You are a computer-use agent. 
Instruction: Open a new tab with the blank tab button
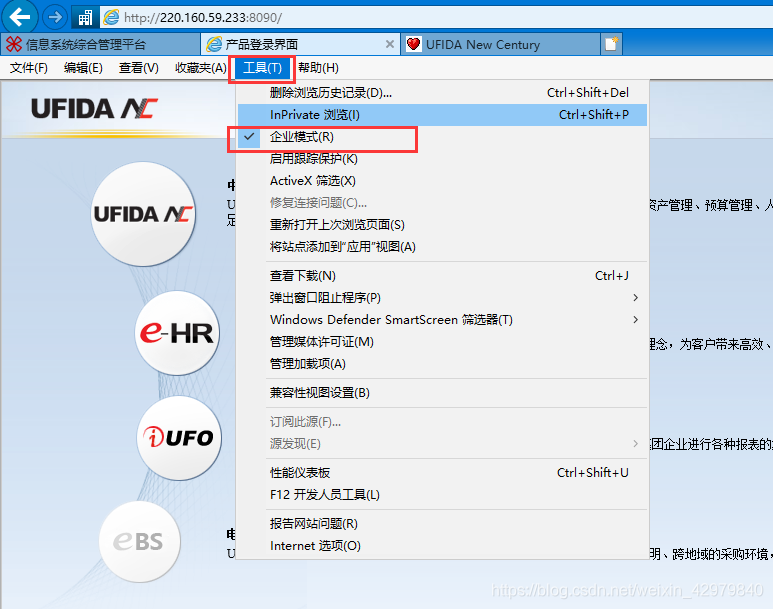click(x=612, y=44)
